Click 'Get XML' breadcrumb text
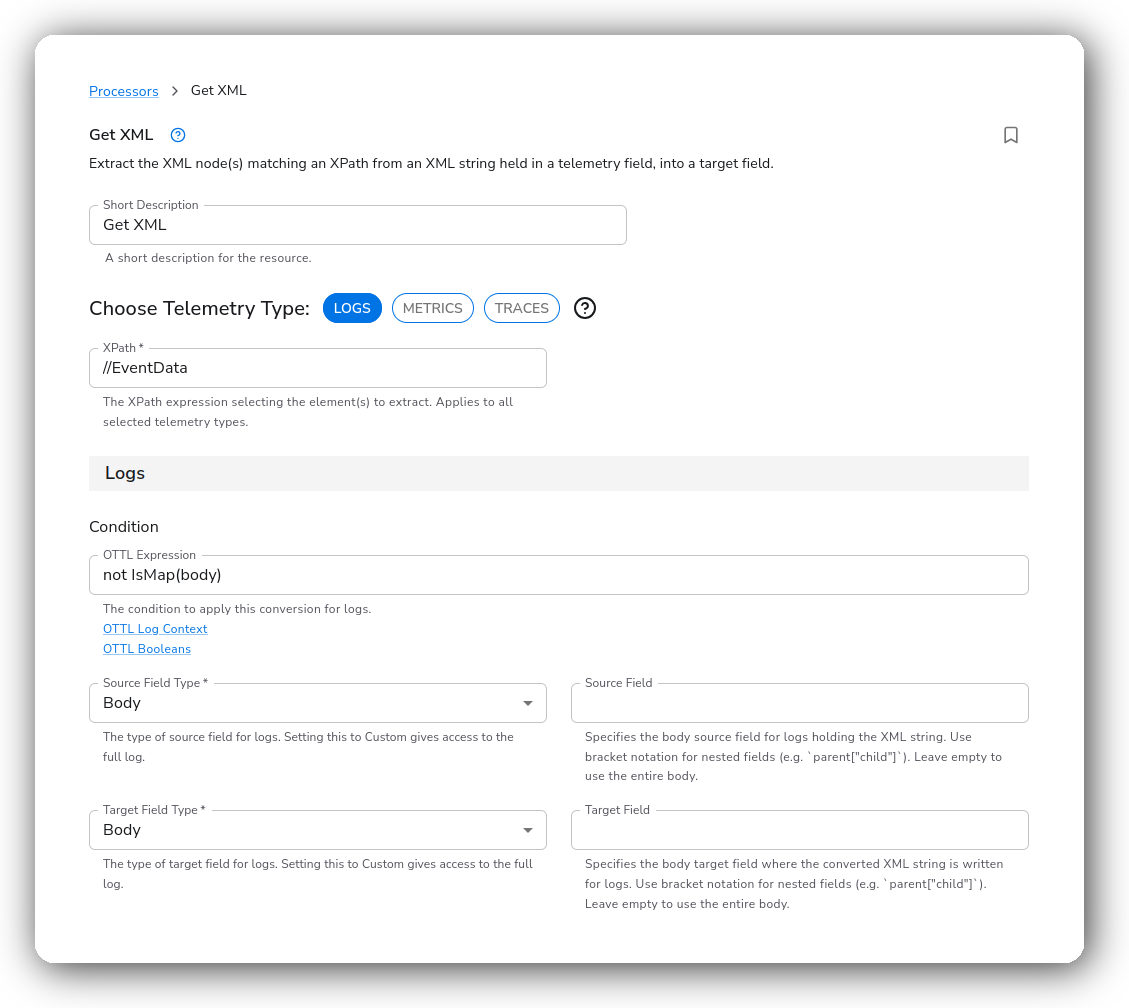 218,91
